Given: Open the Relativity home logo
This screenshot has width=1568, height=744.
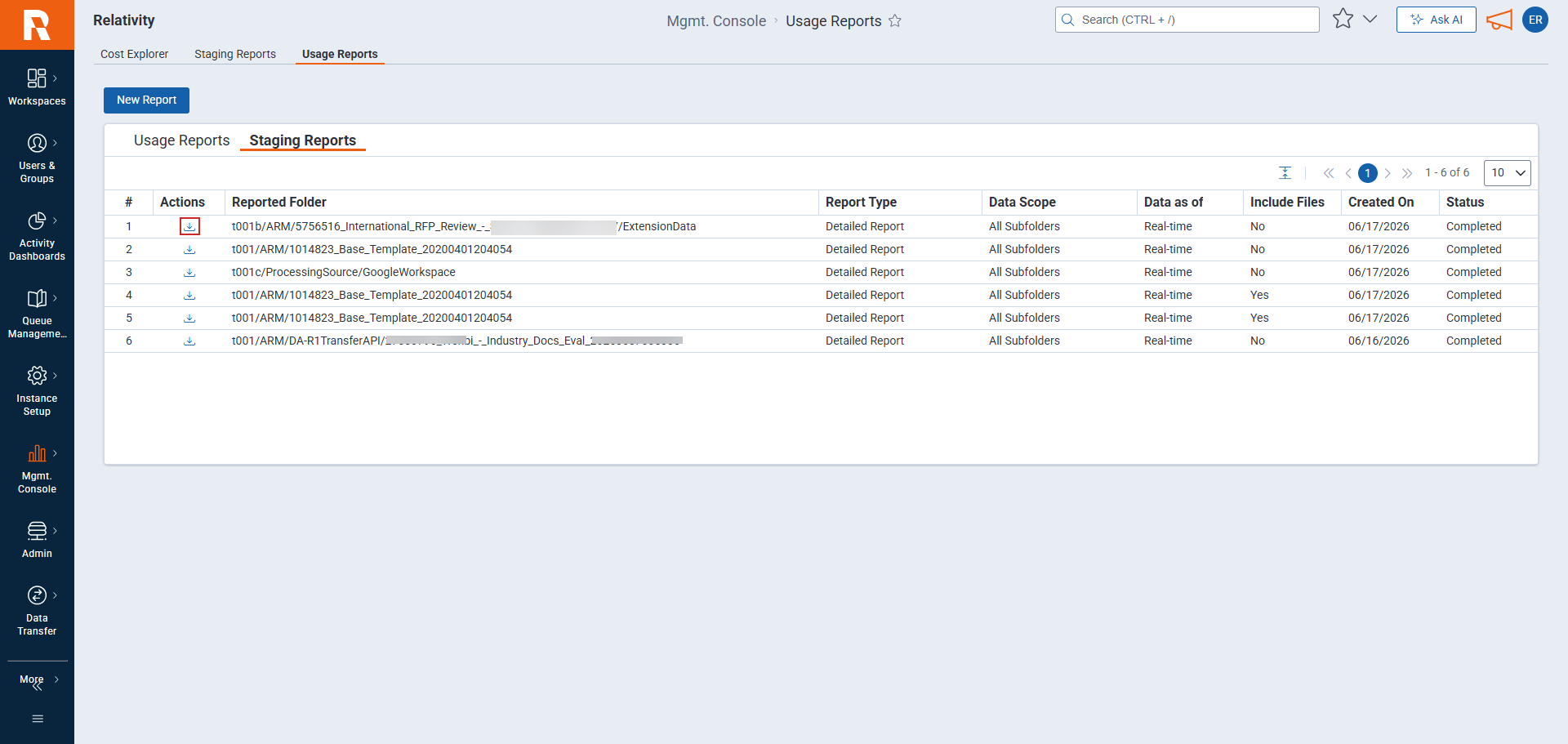Looking at the screenshot, I should (x=37, y=25).
